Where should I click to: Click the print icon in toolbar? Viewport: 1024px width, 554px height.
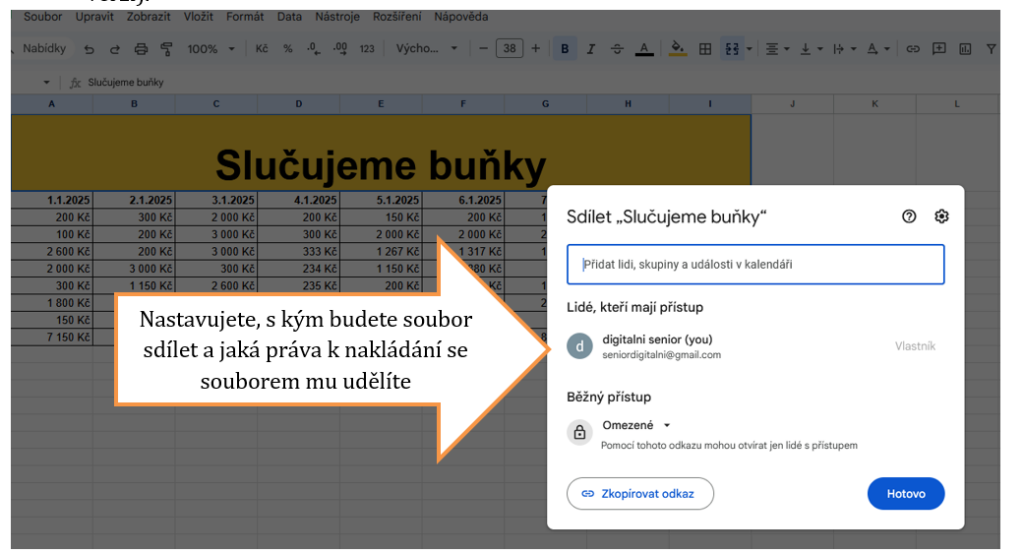[x=141, y=49]
